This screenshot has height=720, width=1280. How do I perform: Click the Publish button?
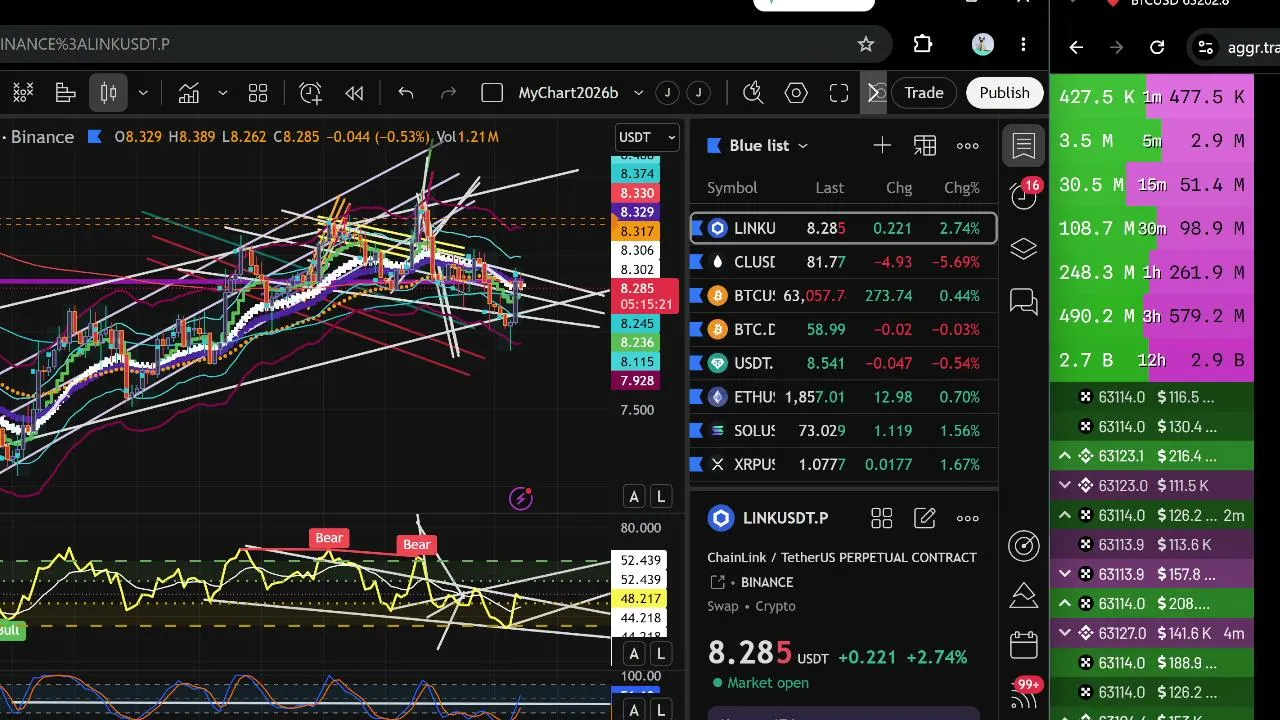[1004, 93]
